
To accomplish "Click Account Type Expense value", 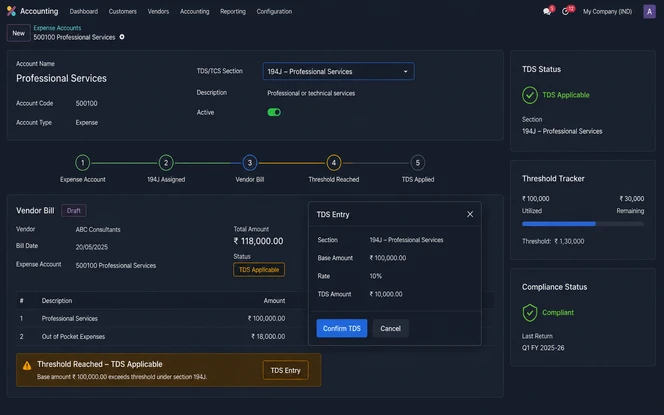I will [87, 122].
